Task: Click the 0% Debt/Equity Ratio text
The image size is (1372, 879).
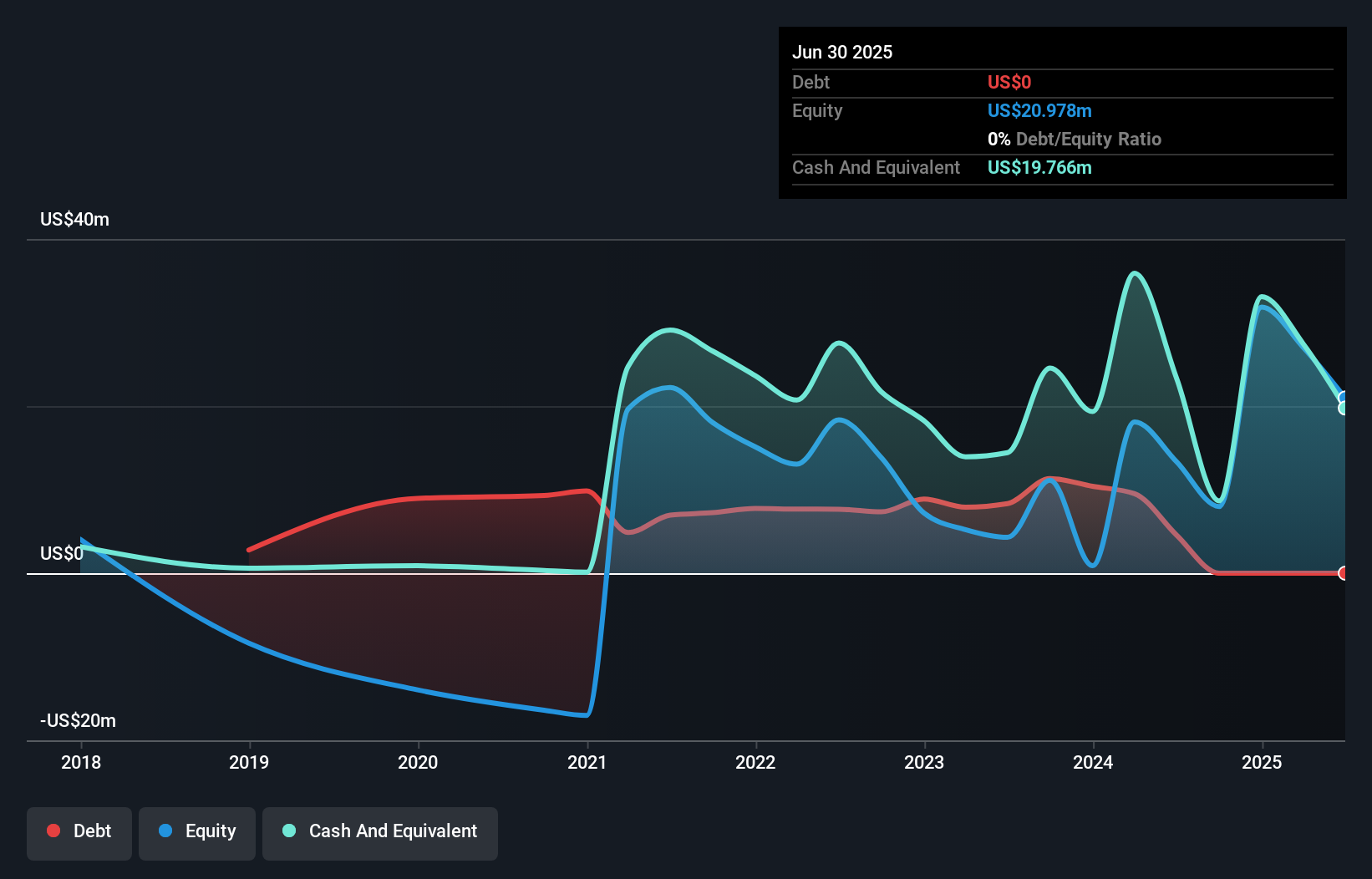Action: tap(1075, 139)
